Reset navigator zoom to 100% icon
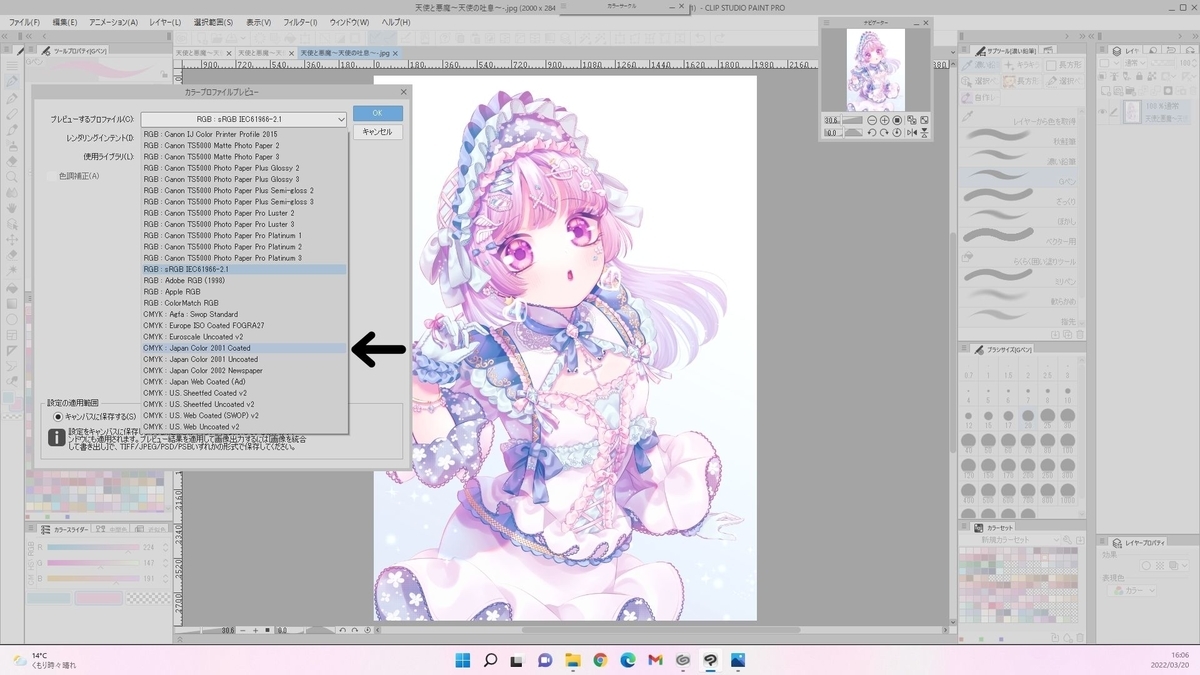 click(897, 120)
